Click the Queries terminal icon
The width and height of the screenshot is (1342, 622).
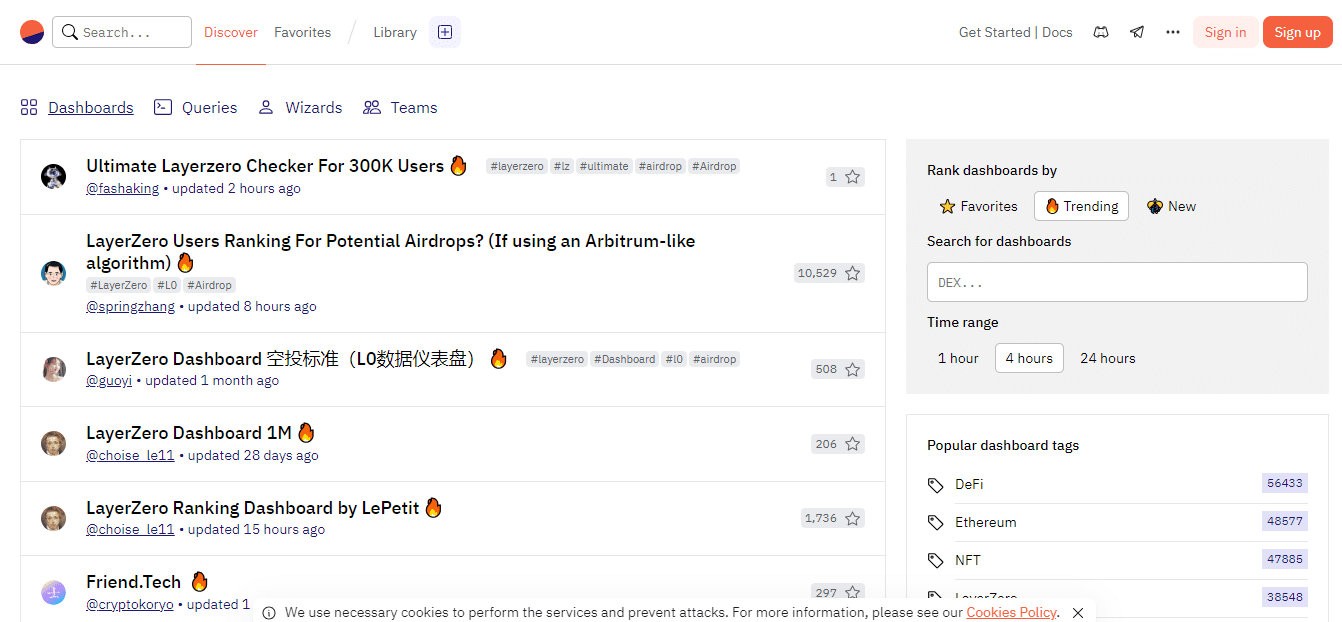coord(163,106)
